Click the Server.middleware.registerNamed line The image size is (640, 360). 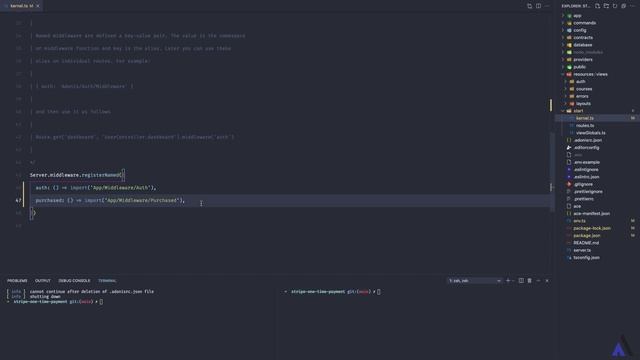click(77, 175)
